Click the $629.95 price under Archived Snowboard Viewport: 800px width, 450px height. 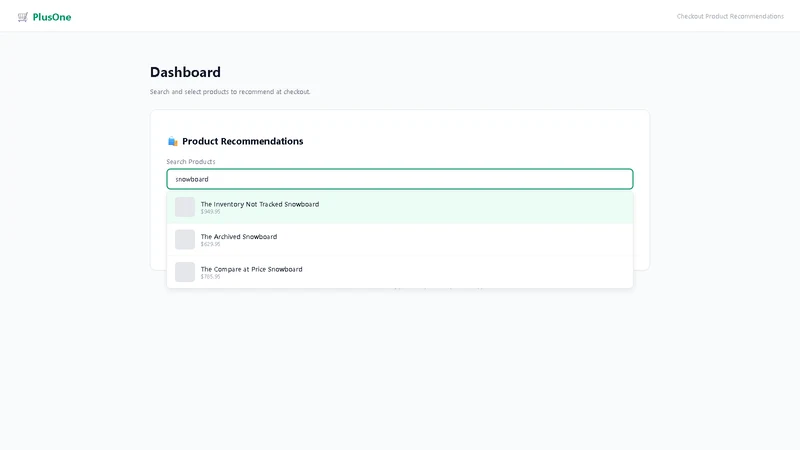tap(210, 244)
